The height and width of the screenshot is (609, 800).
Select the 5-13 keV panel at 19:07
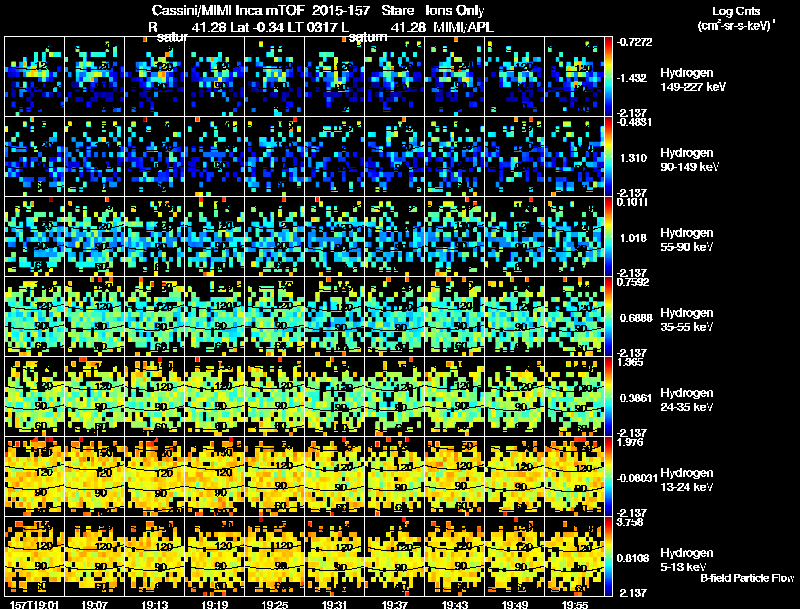pyautogui.click(x=94, y=557)
